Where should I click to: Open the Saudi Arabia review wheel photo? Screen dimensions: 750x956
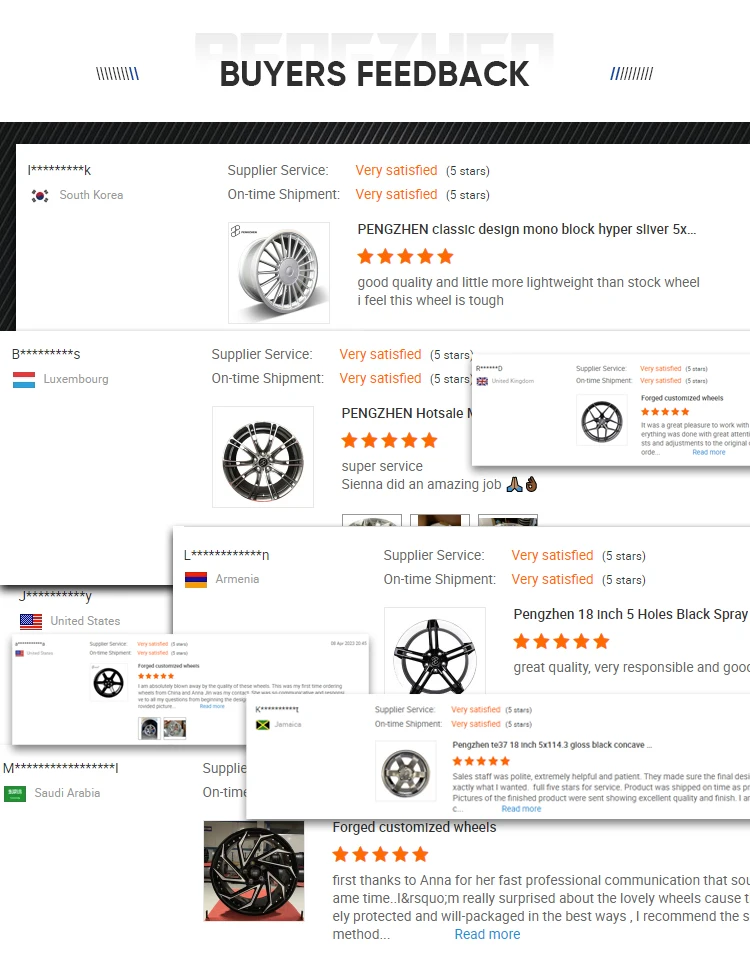254,871
